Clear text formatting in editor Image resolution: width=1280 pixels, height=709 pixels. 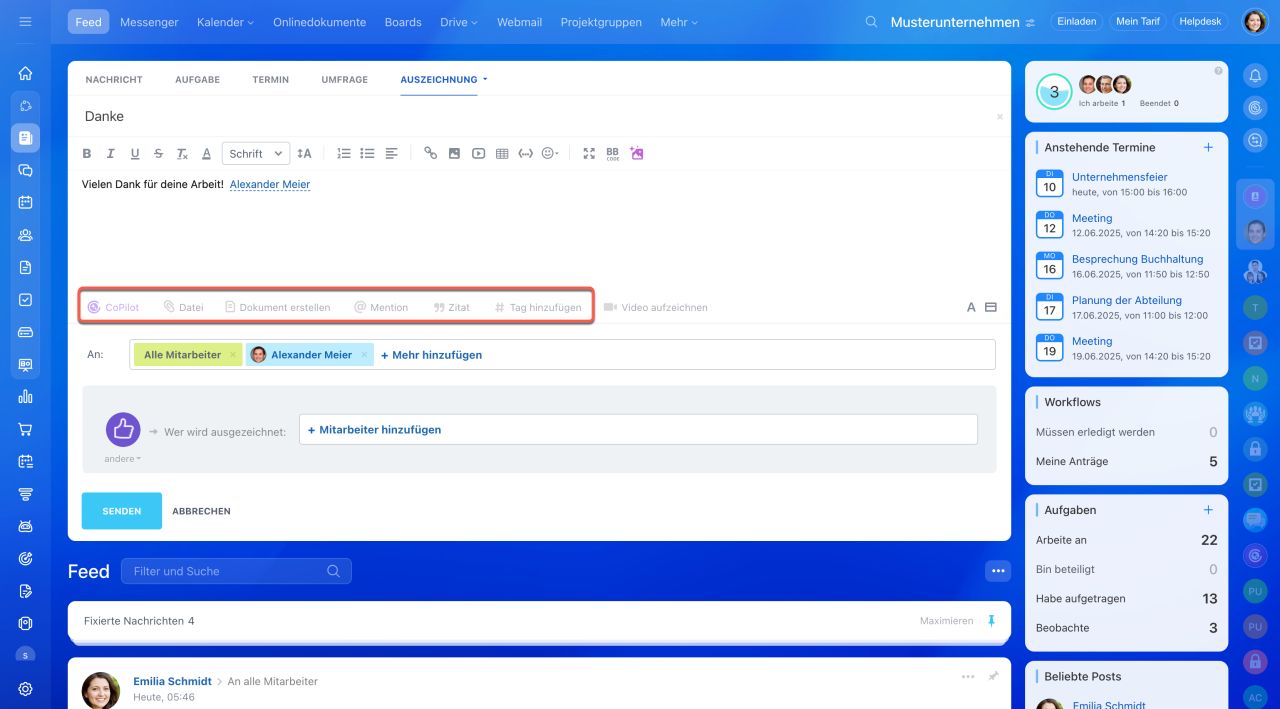[182, 153]
